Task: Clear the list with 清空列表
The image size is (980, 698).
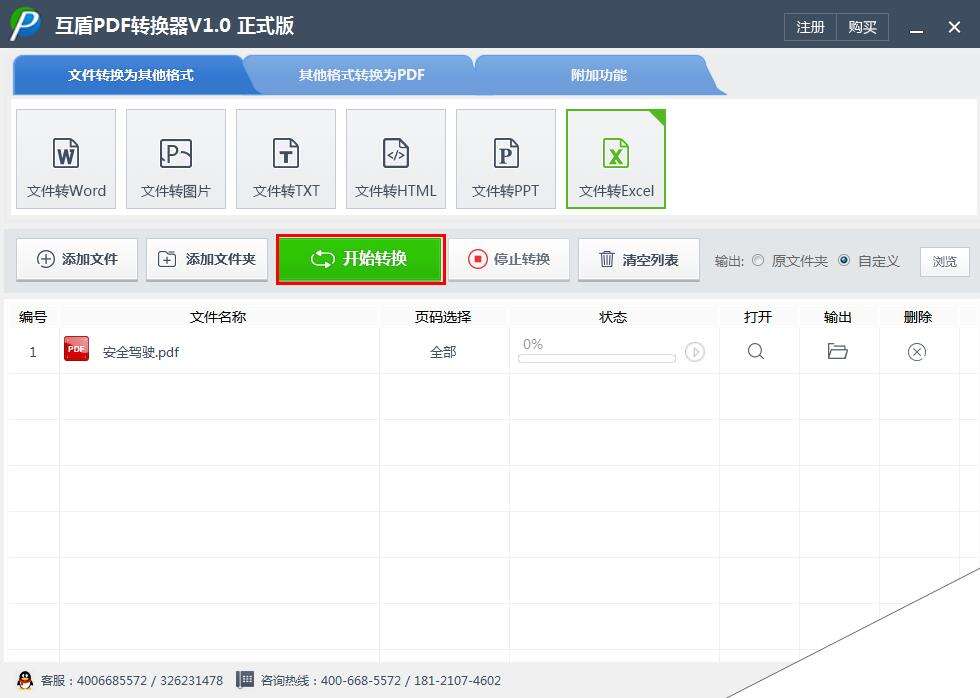Action: (x=639, y=259)
